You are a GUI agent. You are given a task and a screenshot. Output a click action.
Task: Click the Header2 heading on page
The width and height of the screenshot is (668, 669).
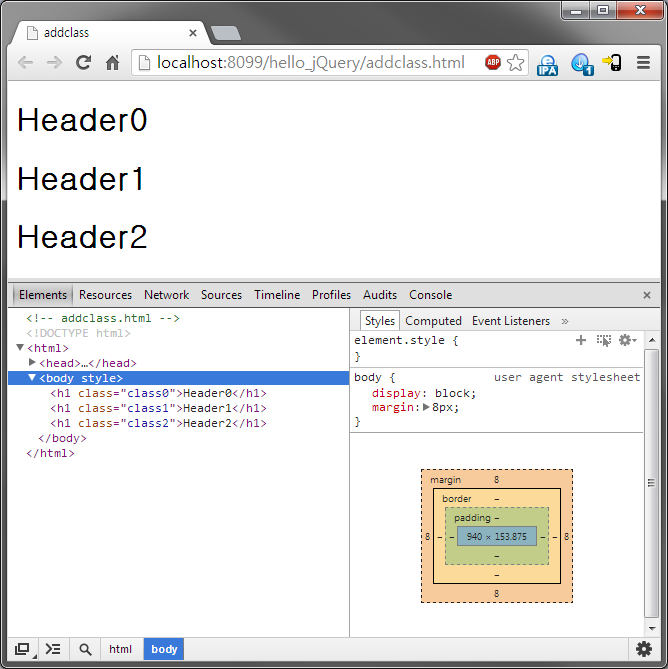click(x=82, y=237)
